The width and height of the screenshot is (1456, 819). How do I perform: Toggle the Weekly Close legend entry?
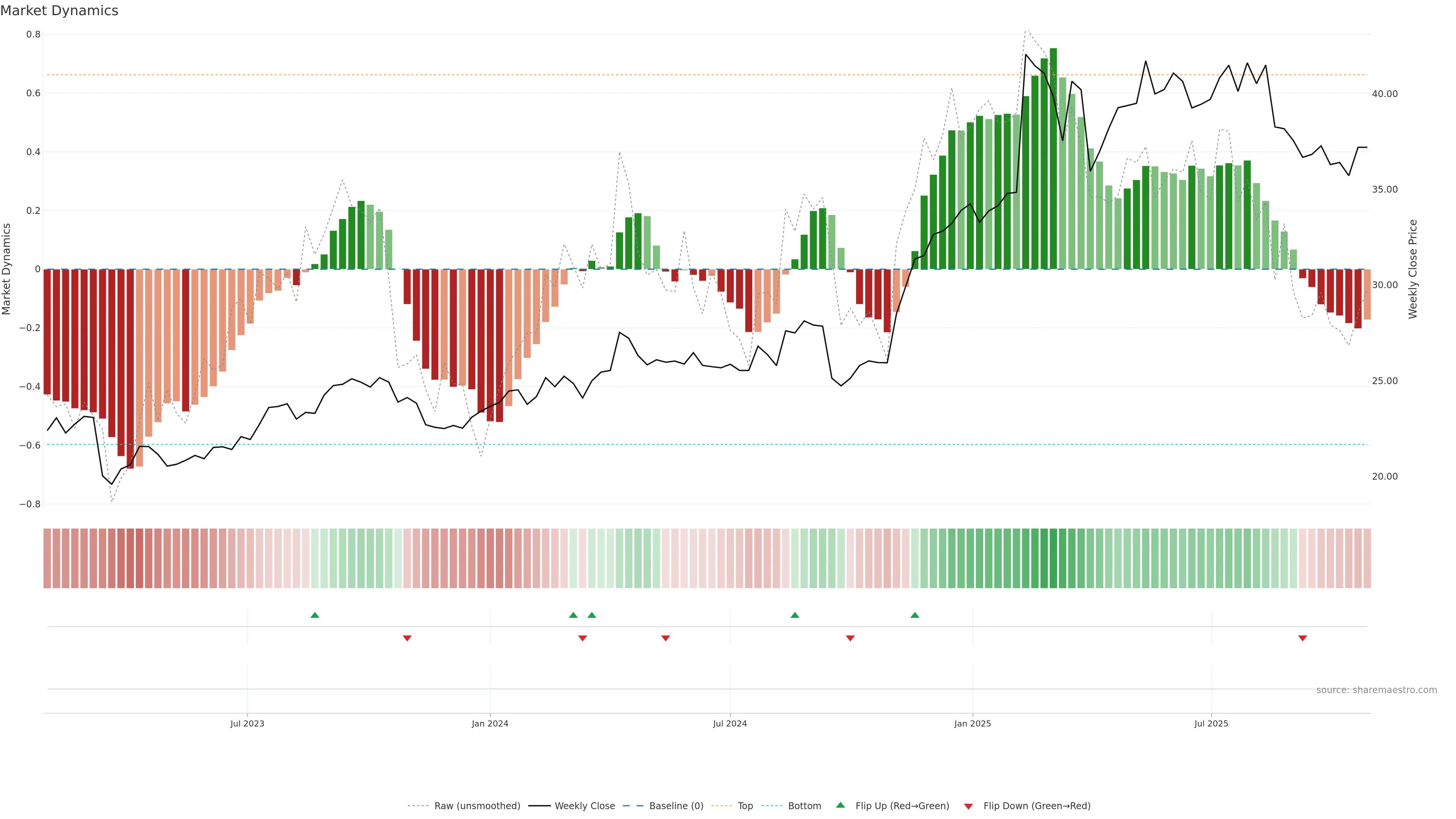pos(584,806)
